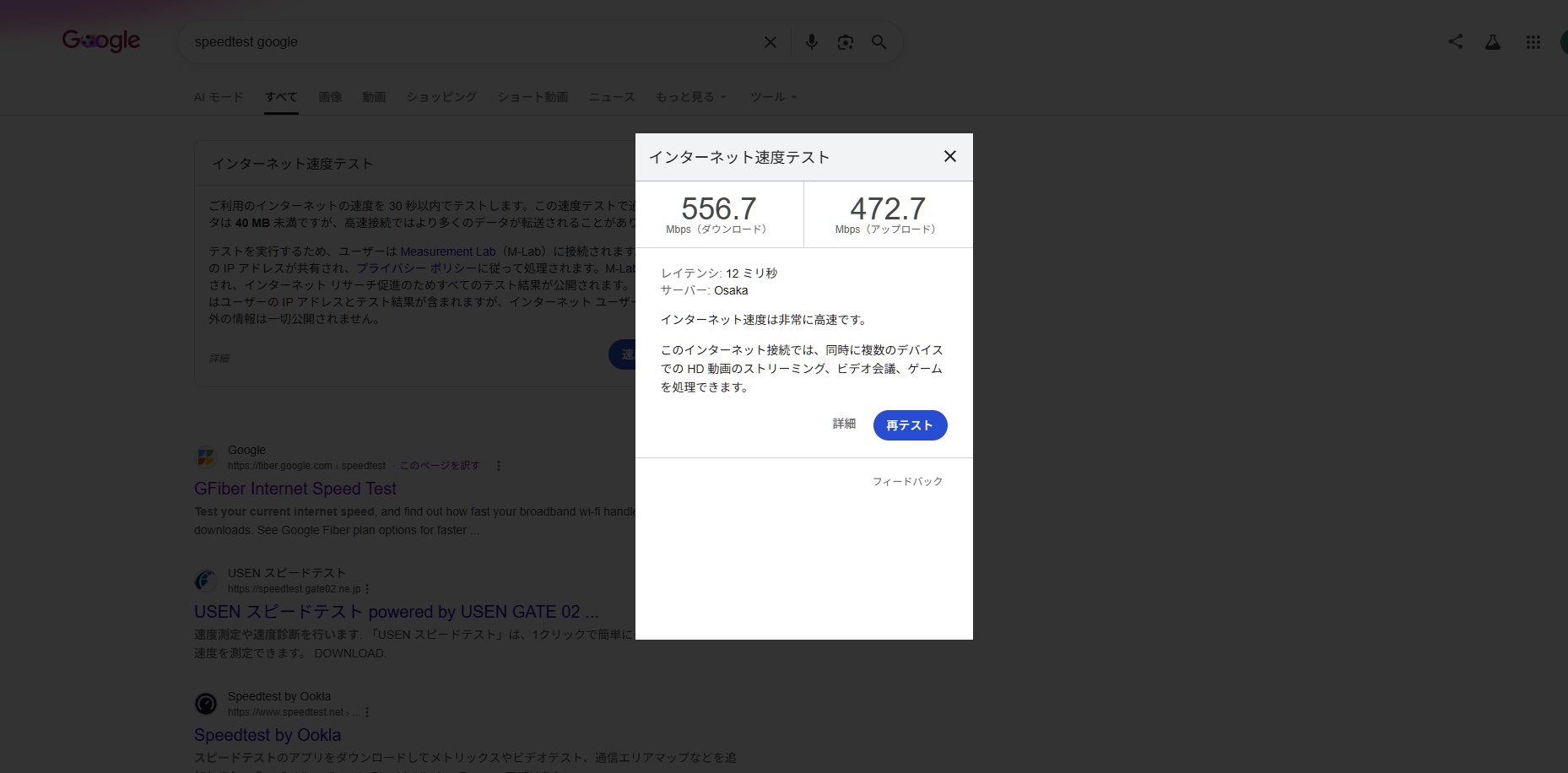This screenshot has width=1568, height=773.
Task: Click https://speedtest.gate02.ne.jp URL text
Action: coord(295,589)
